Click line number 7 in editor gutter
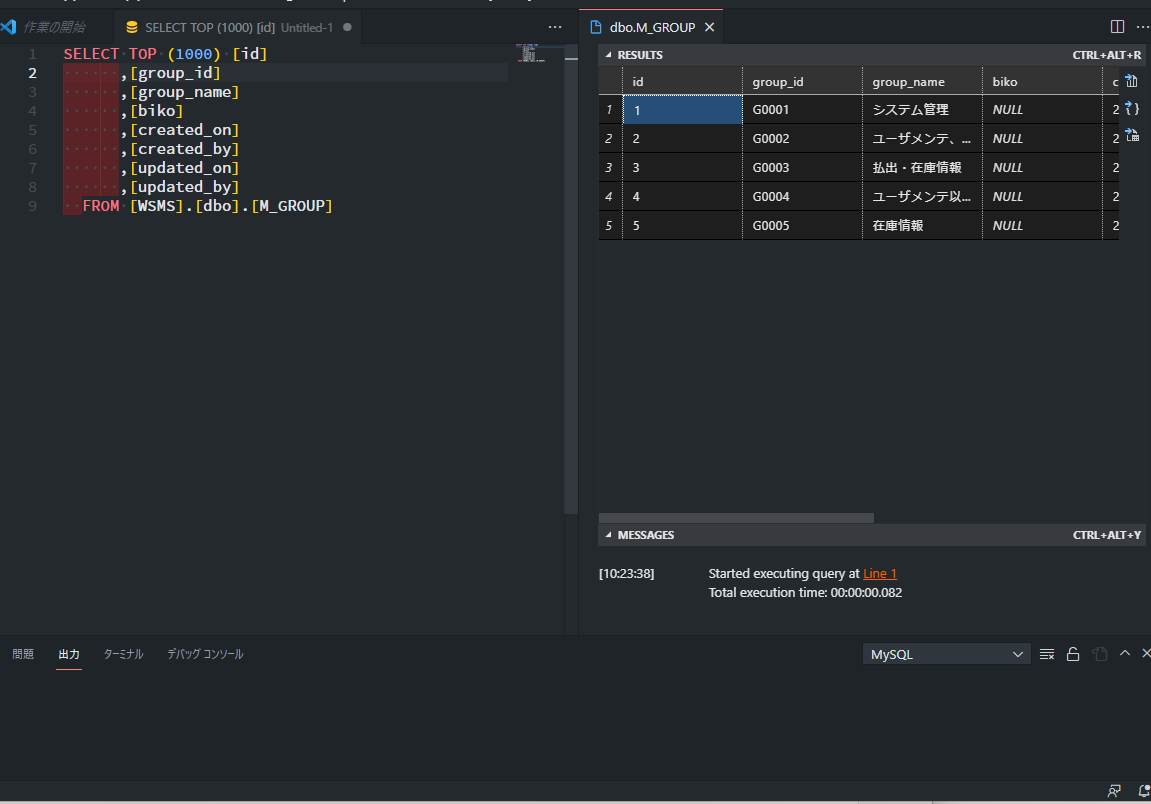This screenshot has width=1151, height=804. coord(32,167)
